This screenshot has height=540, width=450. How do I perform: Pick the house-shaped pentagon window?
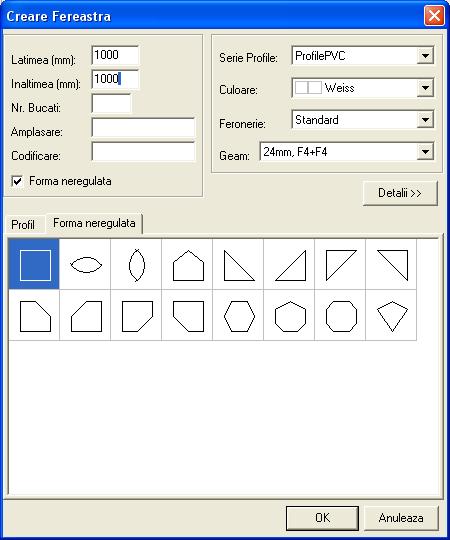[x=187, y=264]
